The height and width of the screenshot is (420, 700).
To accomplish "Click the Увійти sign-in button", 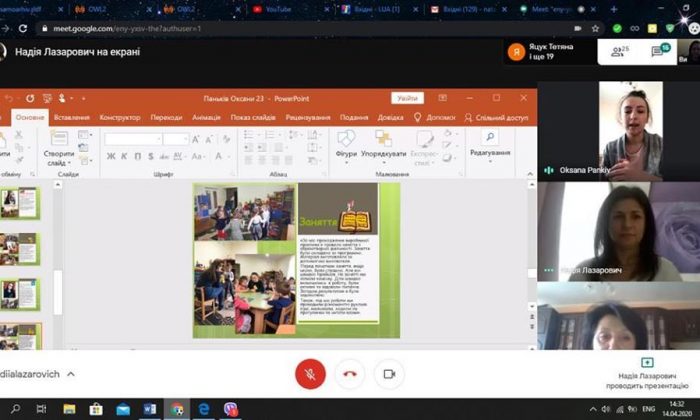I will click(408, 98).
